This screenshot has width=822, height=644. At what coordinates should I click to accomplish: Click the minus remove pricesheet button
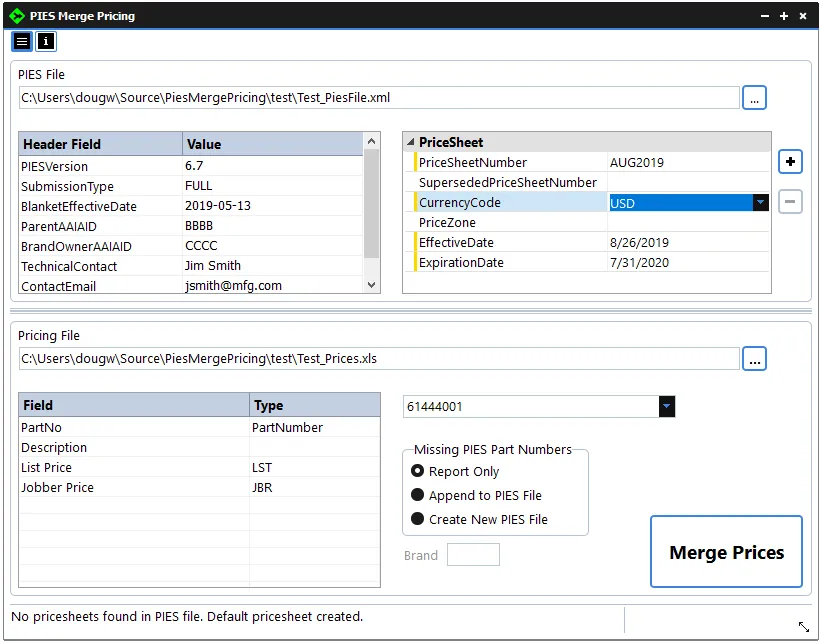[x=790, y=202]
